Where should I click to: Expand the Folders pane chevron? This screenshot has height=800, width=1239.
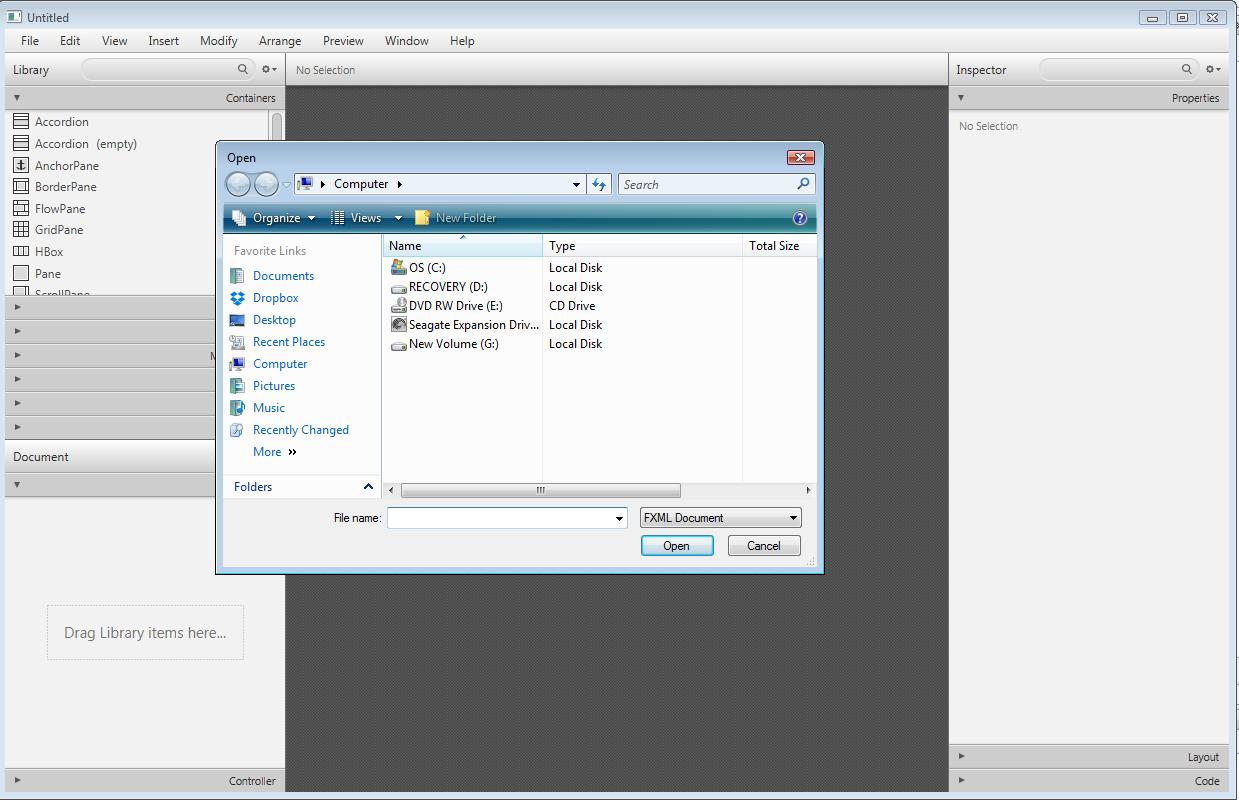[368, 487]
